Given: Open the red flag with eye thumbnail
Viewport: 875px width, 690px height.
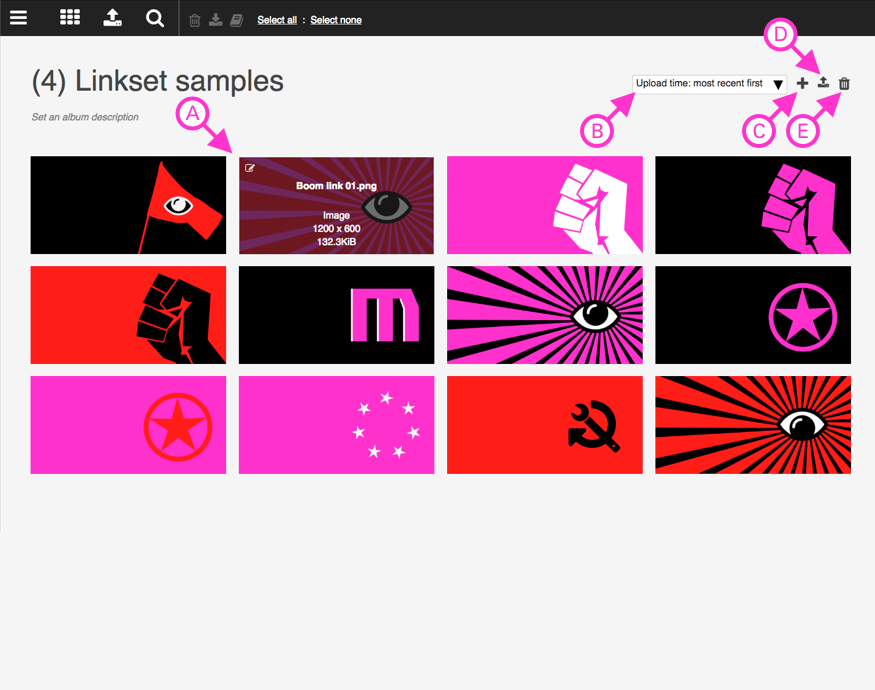Looking at the screenshot, I should click(x=128, y=205).
